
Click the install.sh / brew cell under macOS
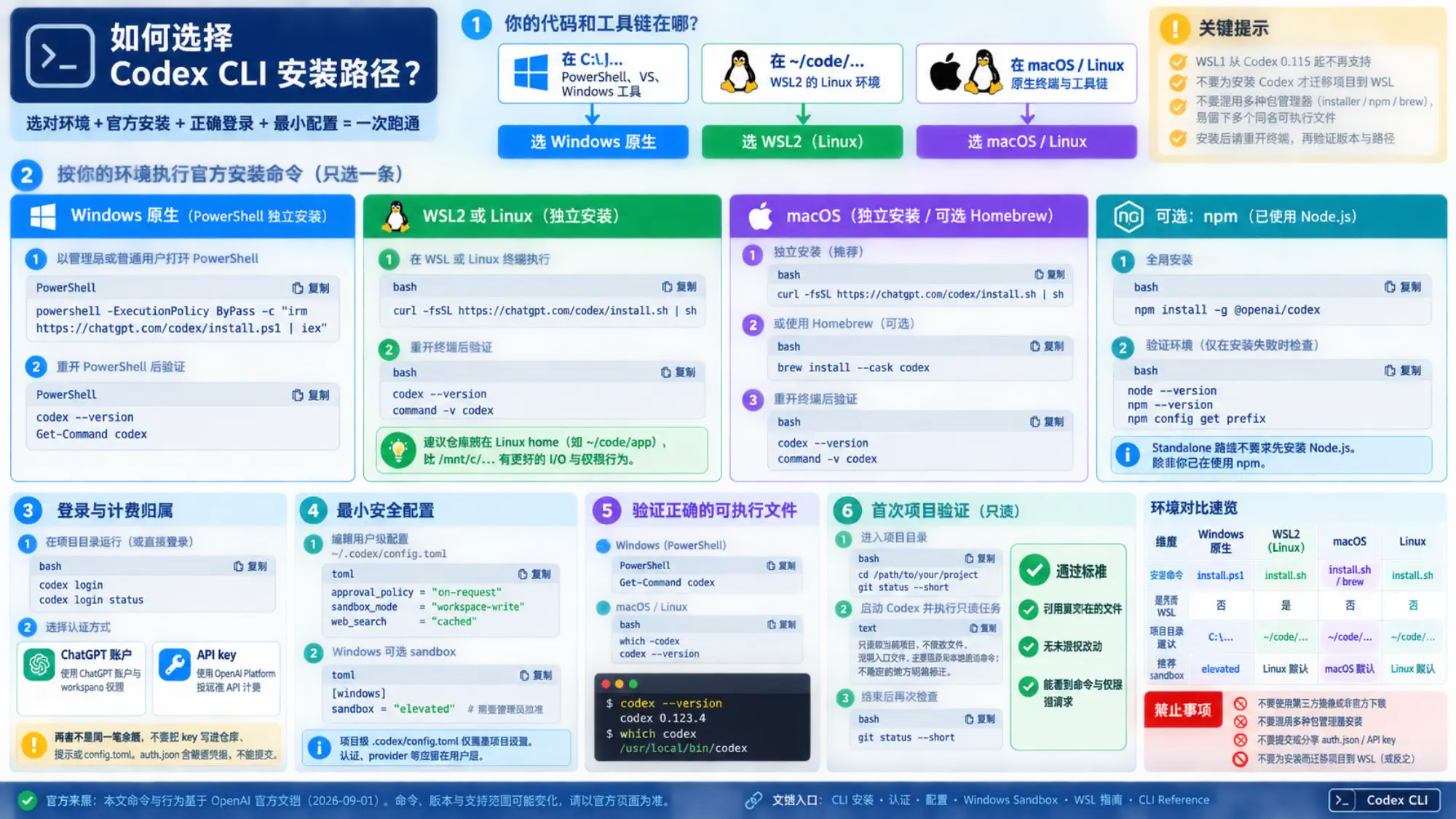[x=1350, y=575]
